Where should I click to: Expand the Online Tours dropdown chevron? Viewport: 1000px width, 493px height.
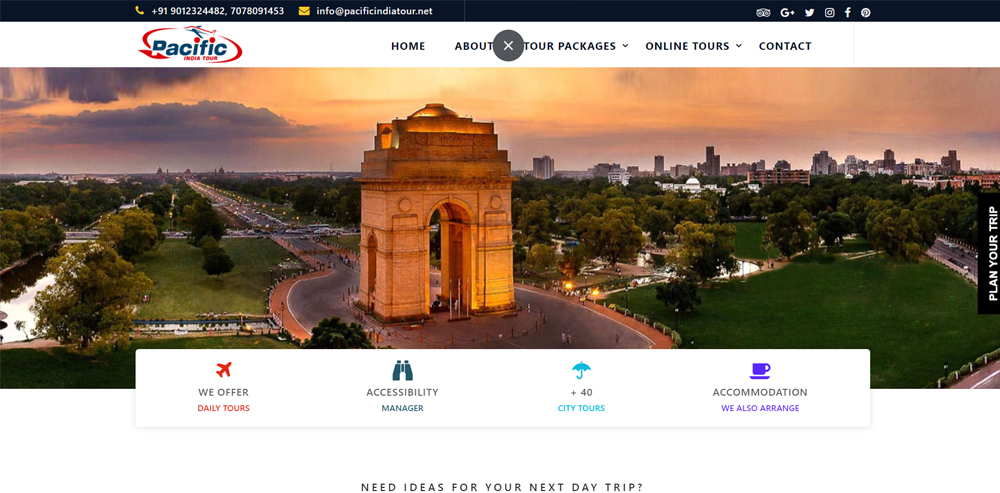click(739, 45)
